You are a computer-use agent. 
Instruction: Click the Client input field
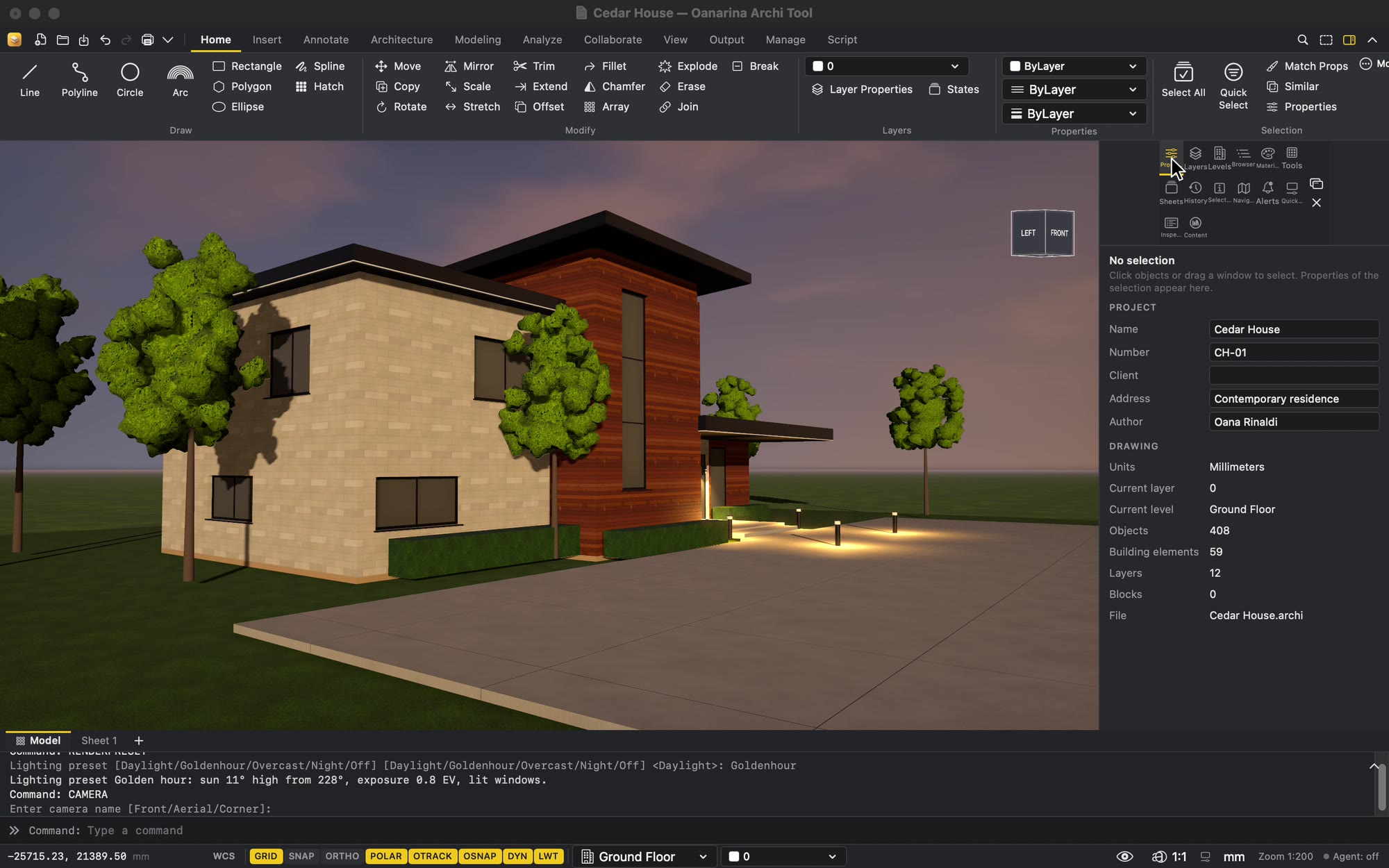pyautogui.click(x=1294, y=375)
